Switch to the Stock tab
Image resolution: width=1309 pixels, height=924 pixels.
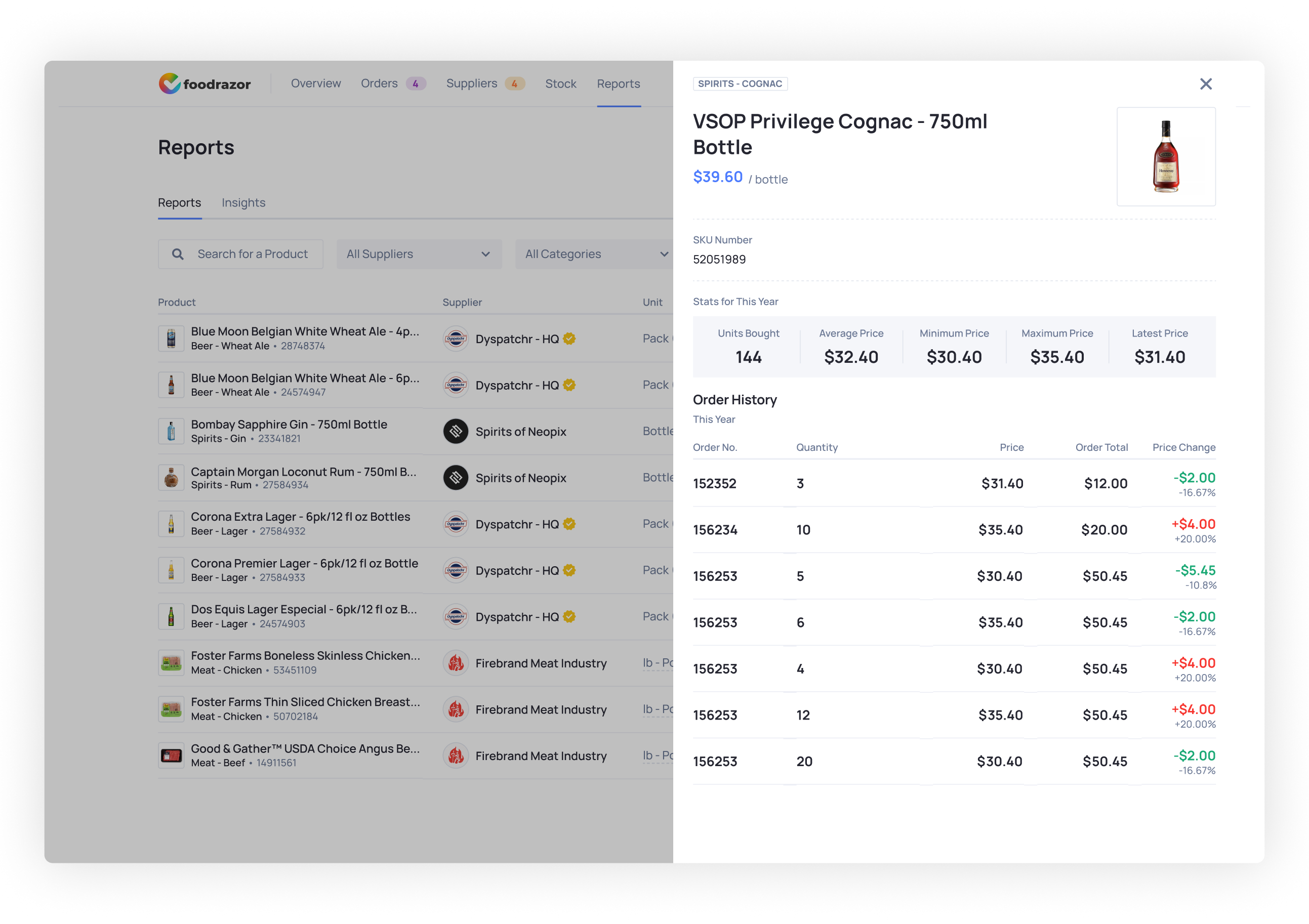point(560,84)
